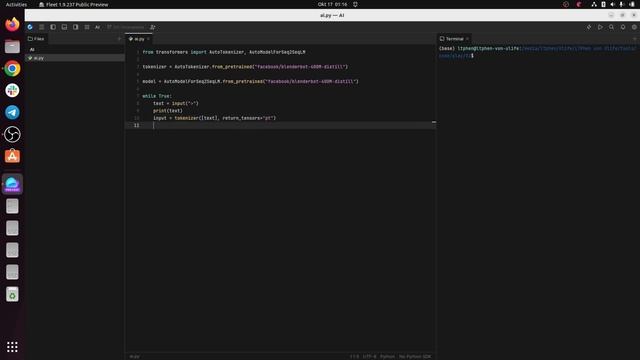Toggle the bottom panel visibility
The image size is (640, 360).
64,27
